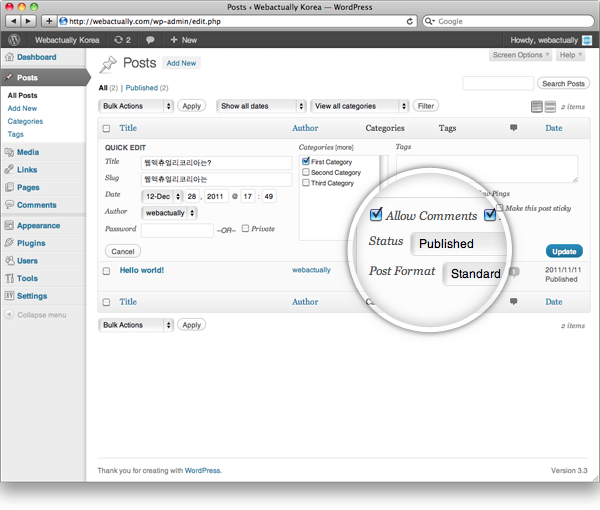
Task: Click the browser back arrow button
Action: (14, 21)
